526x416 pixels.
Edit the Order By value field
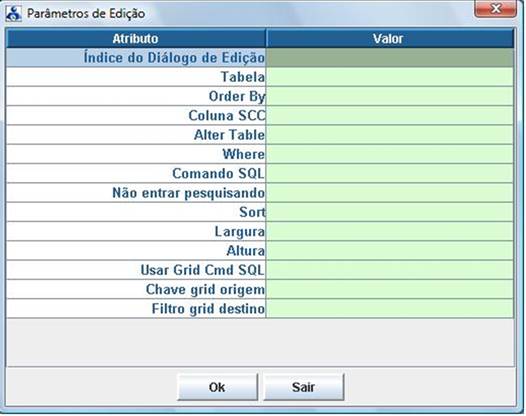[390, 96]
